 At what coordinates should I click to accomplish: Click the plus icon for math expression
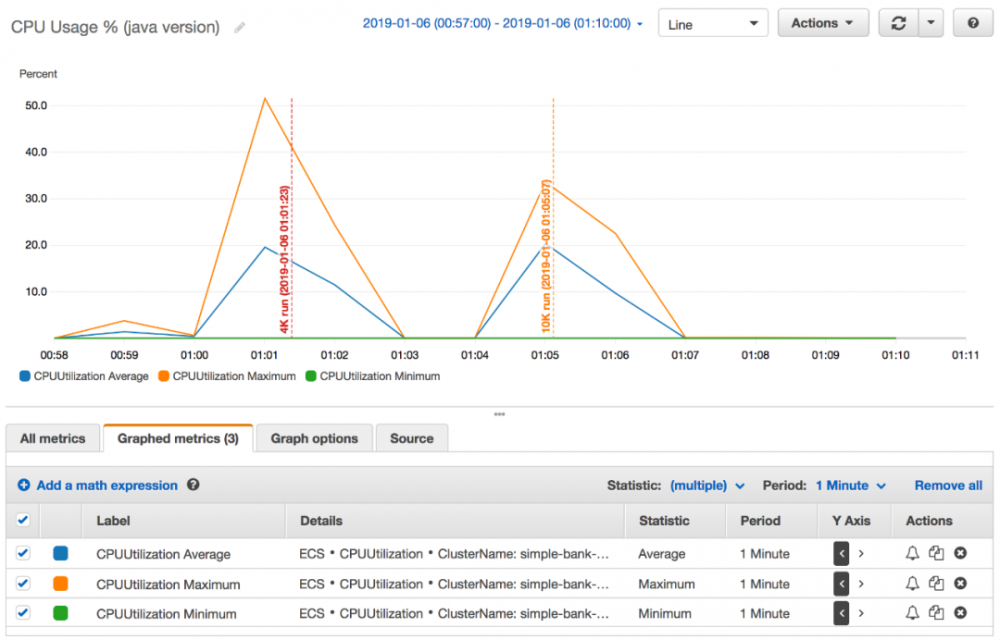pos(24,485)
